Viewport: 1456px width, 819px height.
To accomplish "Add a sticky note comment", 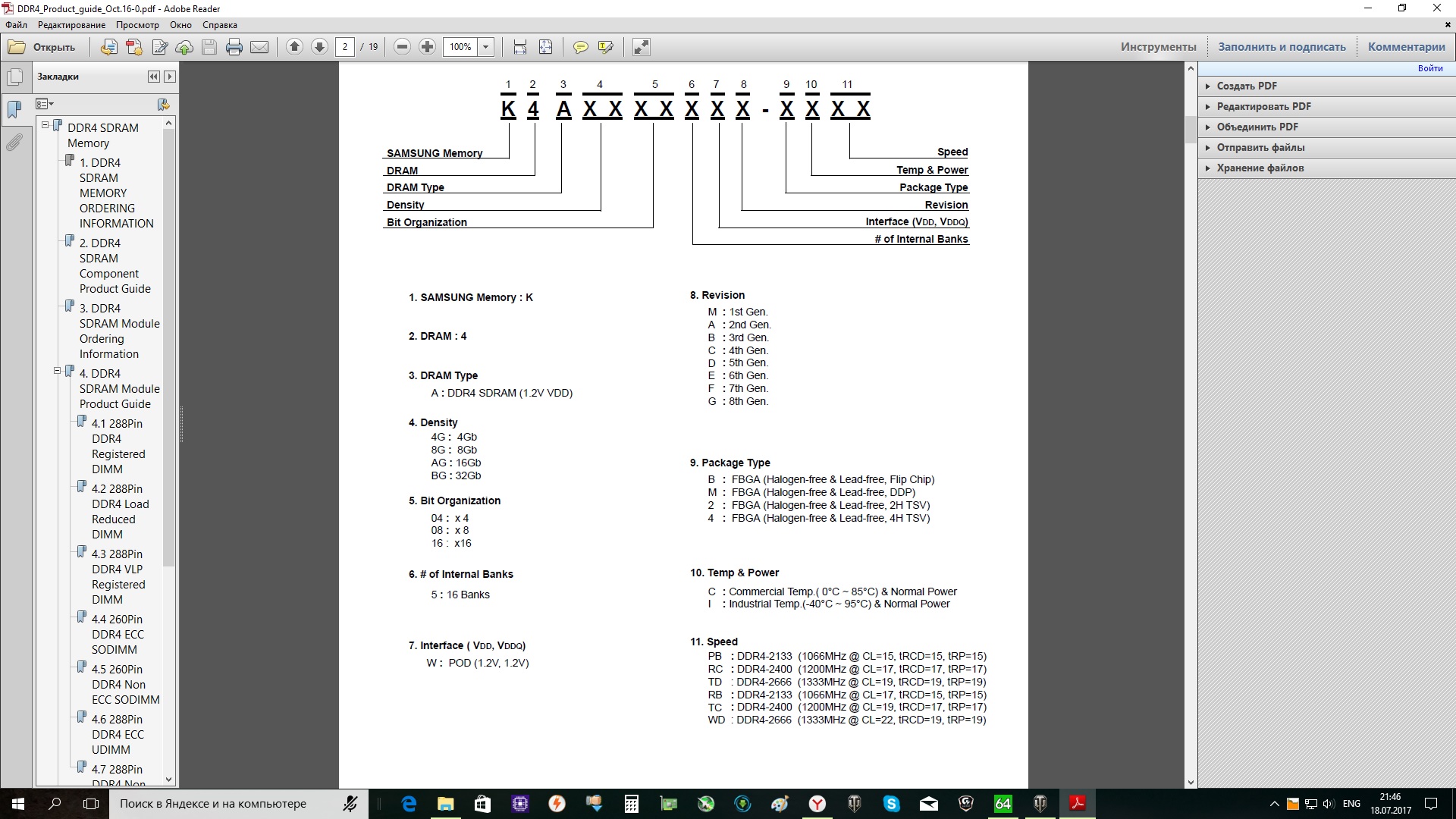I will 580,47.
